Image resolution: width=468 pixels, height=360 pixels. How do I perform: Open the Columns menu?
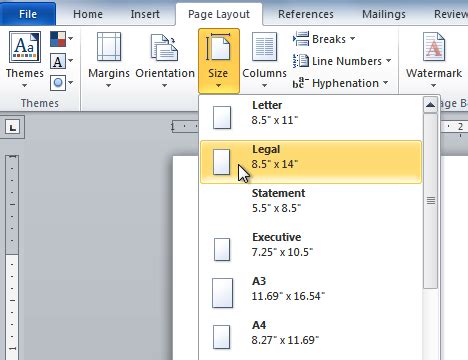click(x=264, y=60)
